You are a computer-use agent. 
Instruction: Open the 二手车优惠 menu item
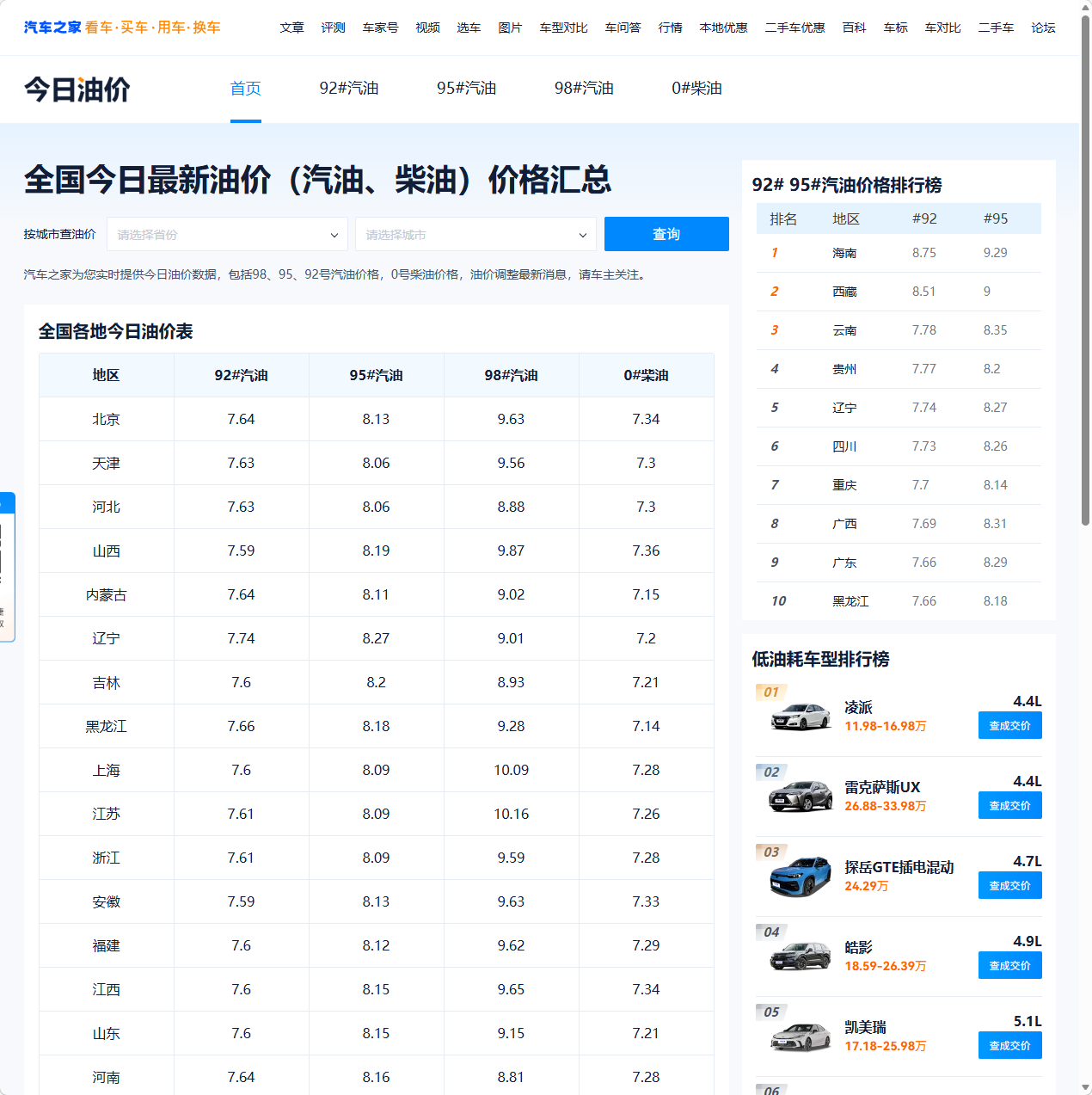click(x=794, y=27)
